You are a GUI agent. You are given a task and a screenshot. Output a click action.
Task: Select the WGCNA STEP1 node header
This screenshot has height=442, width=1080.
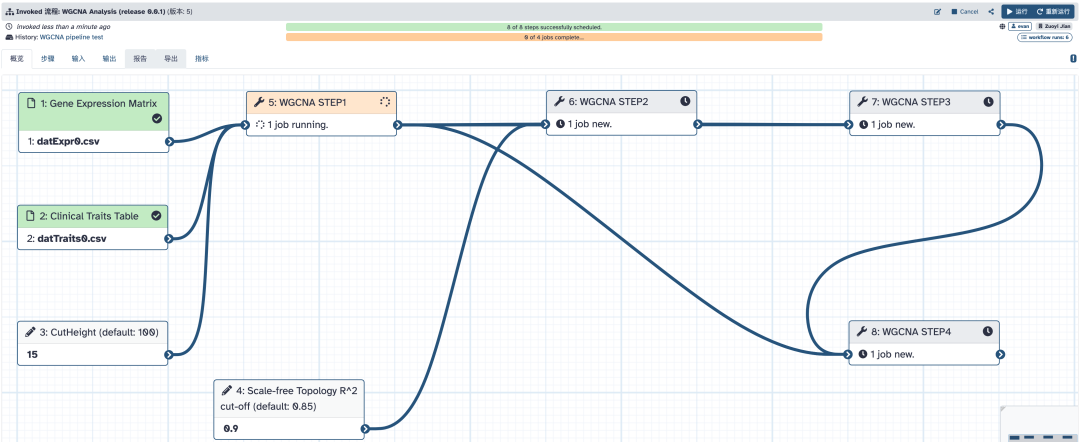point(322,103)
